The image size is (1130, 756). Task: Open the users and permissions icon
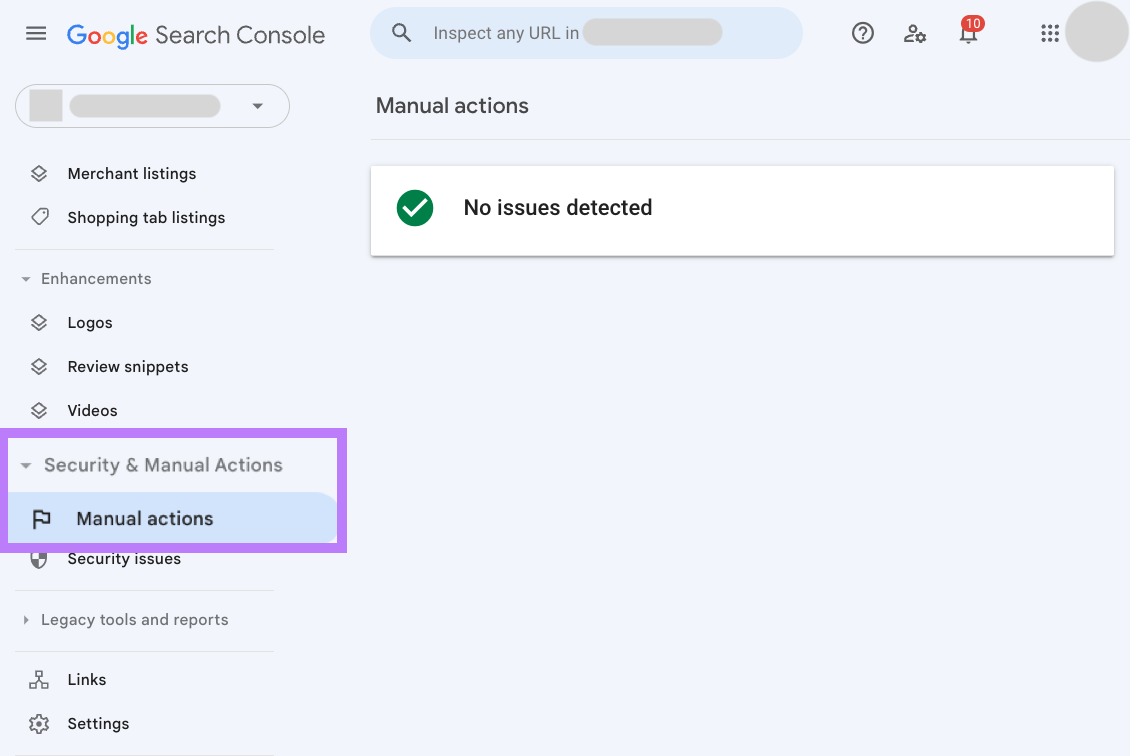(915, 33)
